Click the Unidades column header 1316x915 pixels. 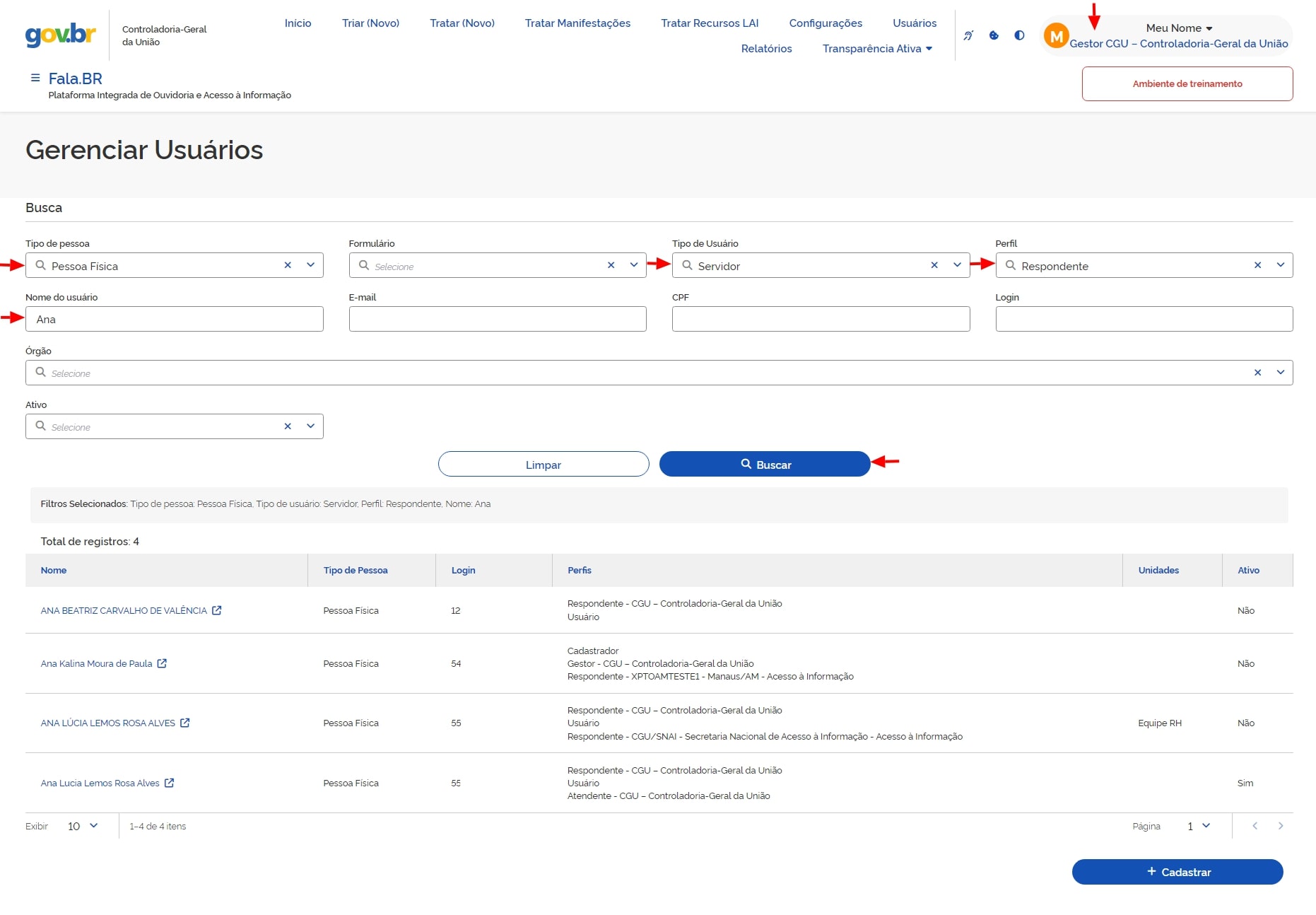[1158, 570]
